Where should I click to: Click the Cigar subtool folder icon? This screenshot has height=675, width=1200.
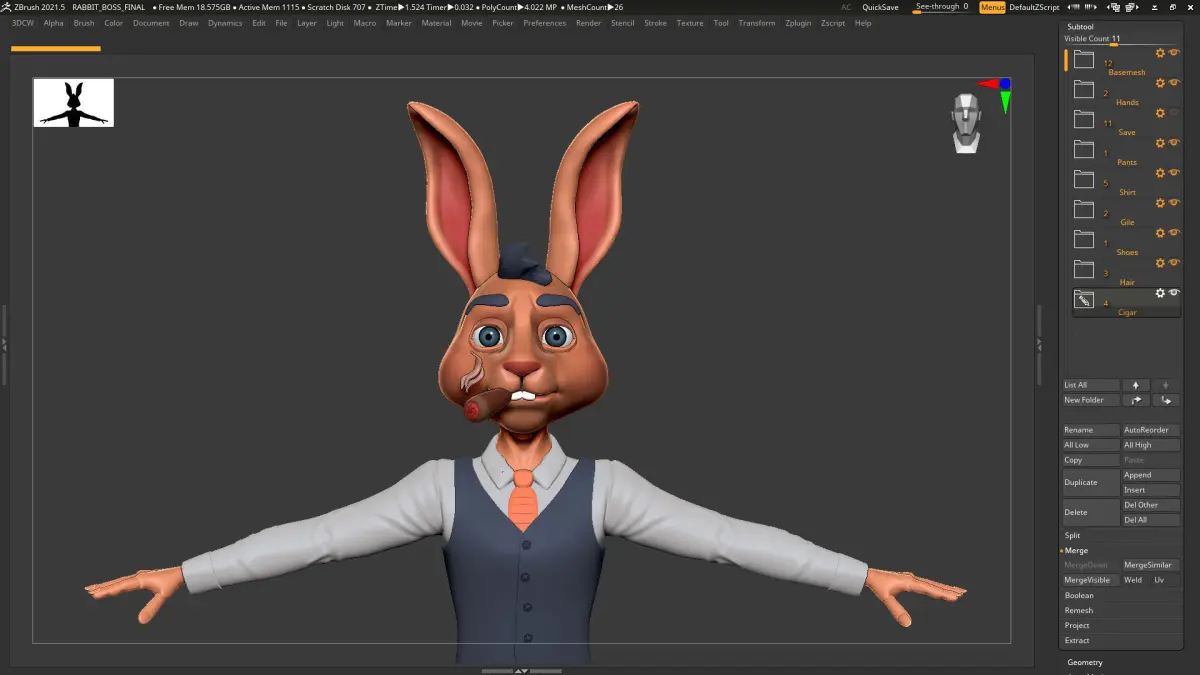click(1084, 300)
